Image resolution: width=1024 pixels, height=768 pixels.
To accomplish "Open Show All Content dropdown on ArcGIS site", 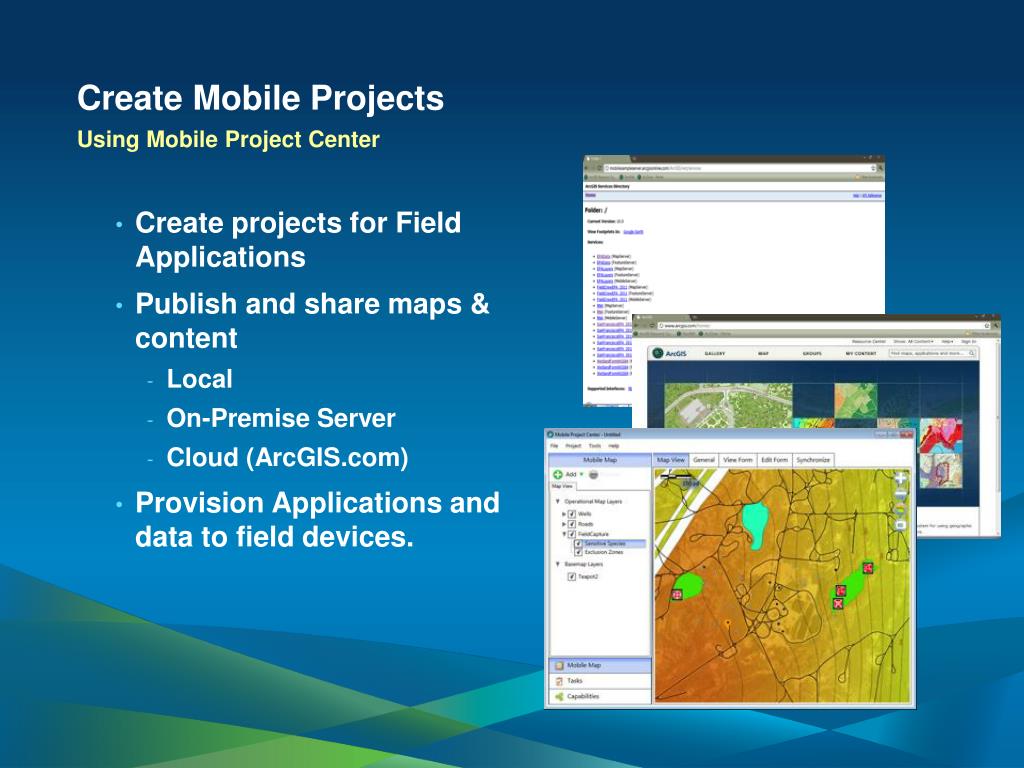I will 913,342.
